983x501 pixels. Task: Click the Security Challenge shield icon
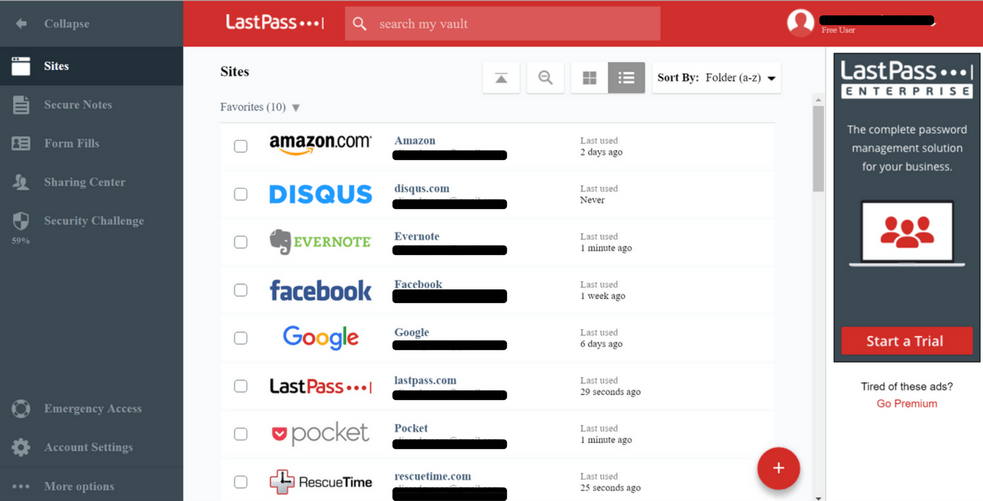21,221
